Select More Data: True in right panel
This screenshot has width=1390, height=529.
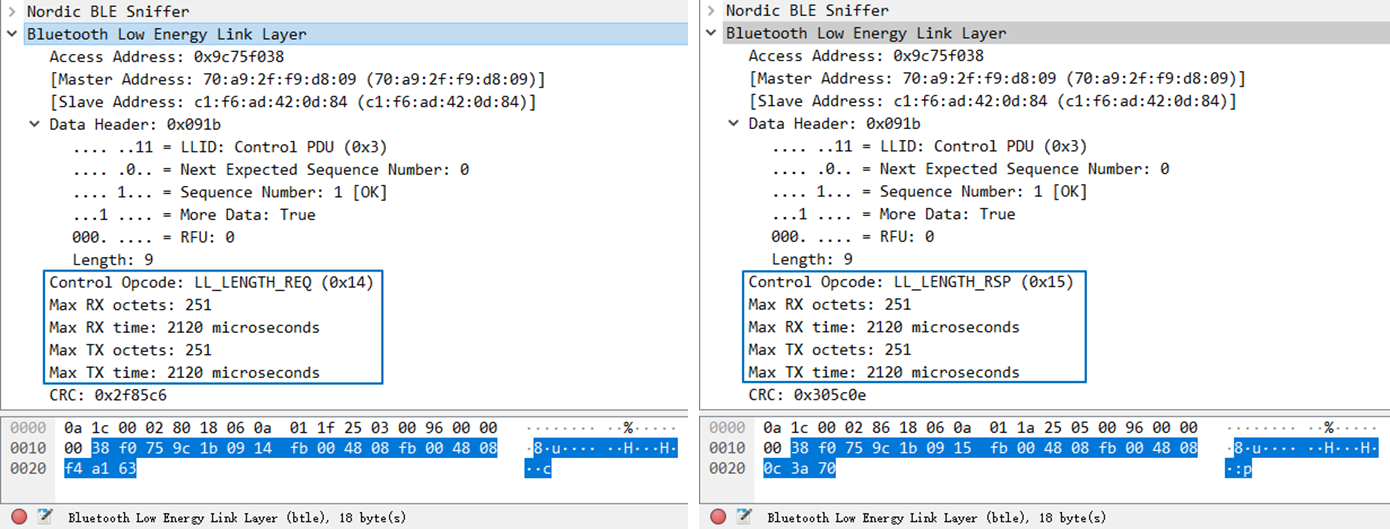tap(893, 214)
